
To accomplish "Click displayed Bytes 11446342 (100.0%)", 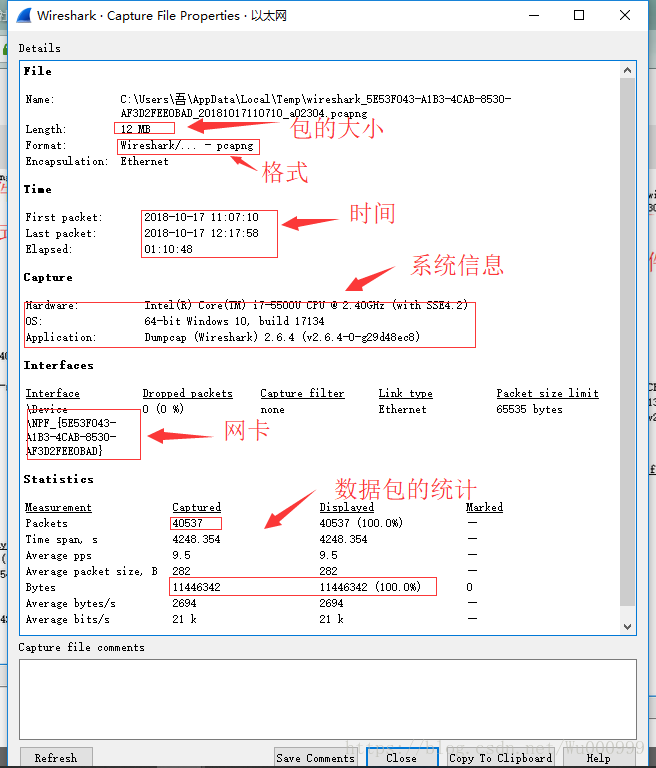I will [370, 587].
